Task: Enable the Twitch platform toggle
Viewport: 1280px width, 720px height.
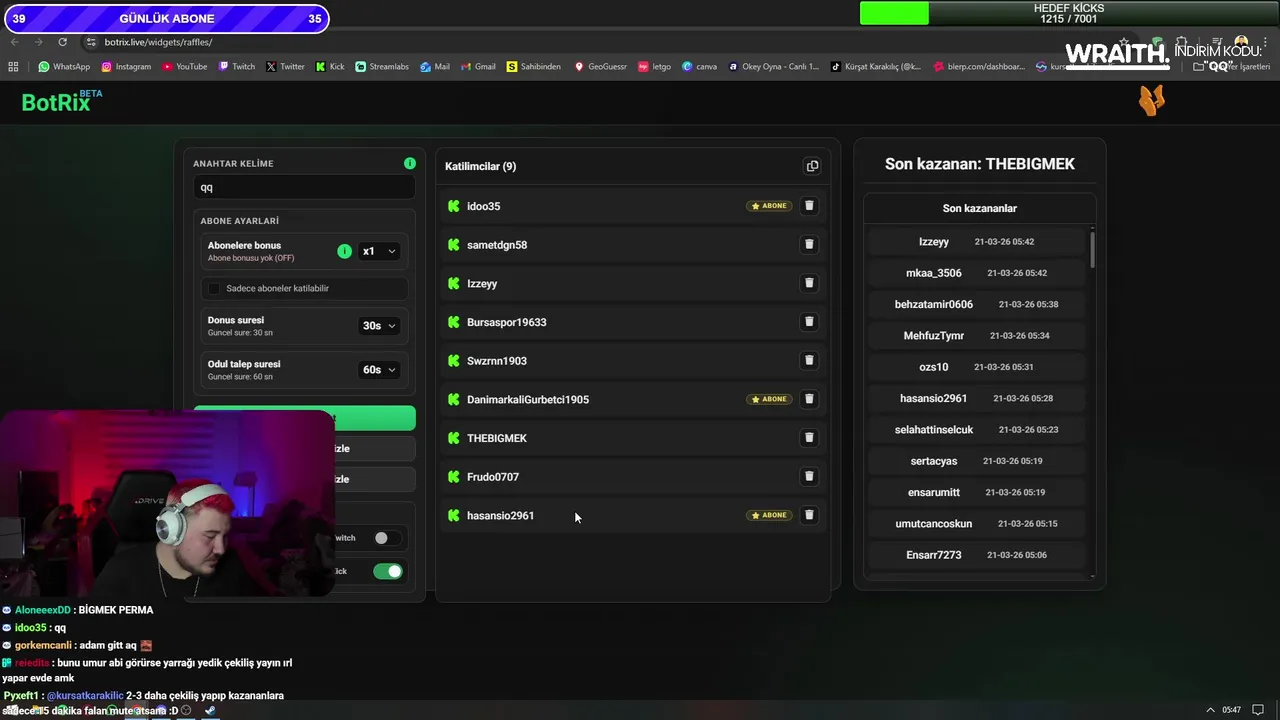Action: point(387,538)
